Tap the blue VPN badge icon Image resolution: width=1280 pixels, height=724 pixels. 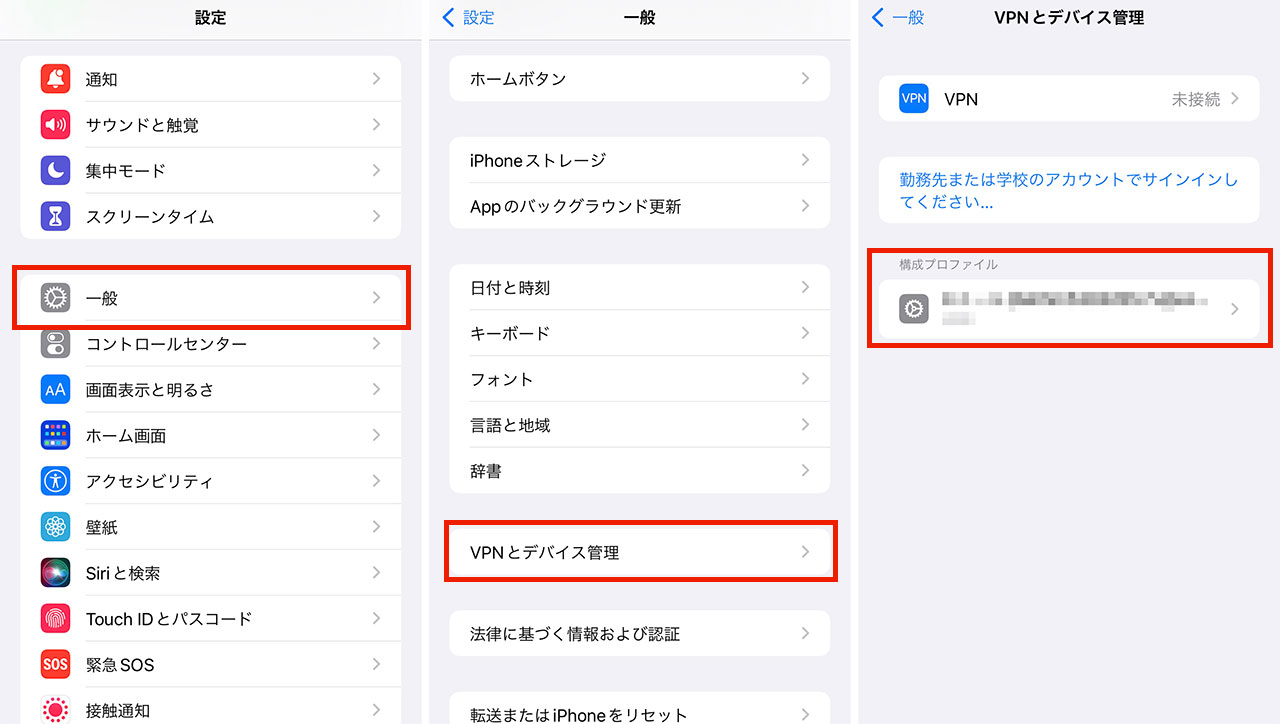[914, 99]
